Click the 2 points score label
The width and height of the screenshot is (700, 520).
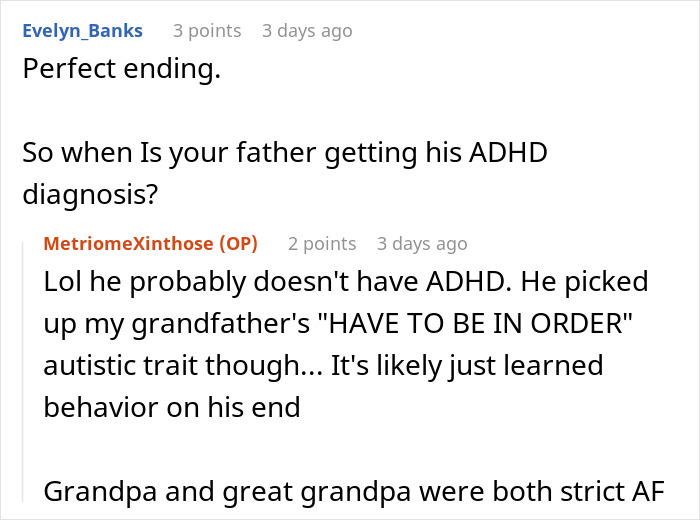[x=322, y=243]
